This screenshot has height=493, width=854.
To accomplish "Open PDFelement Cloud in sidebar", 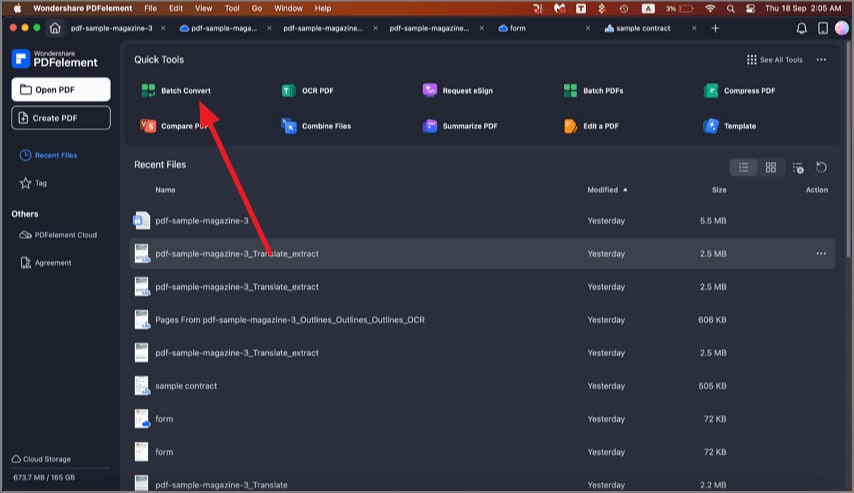I will (58, 235).
